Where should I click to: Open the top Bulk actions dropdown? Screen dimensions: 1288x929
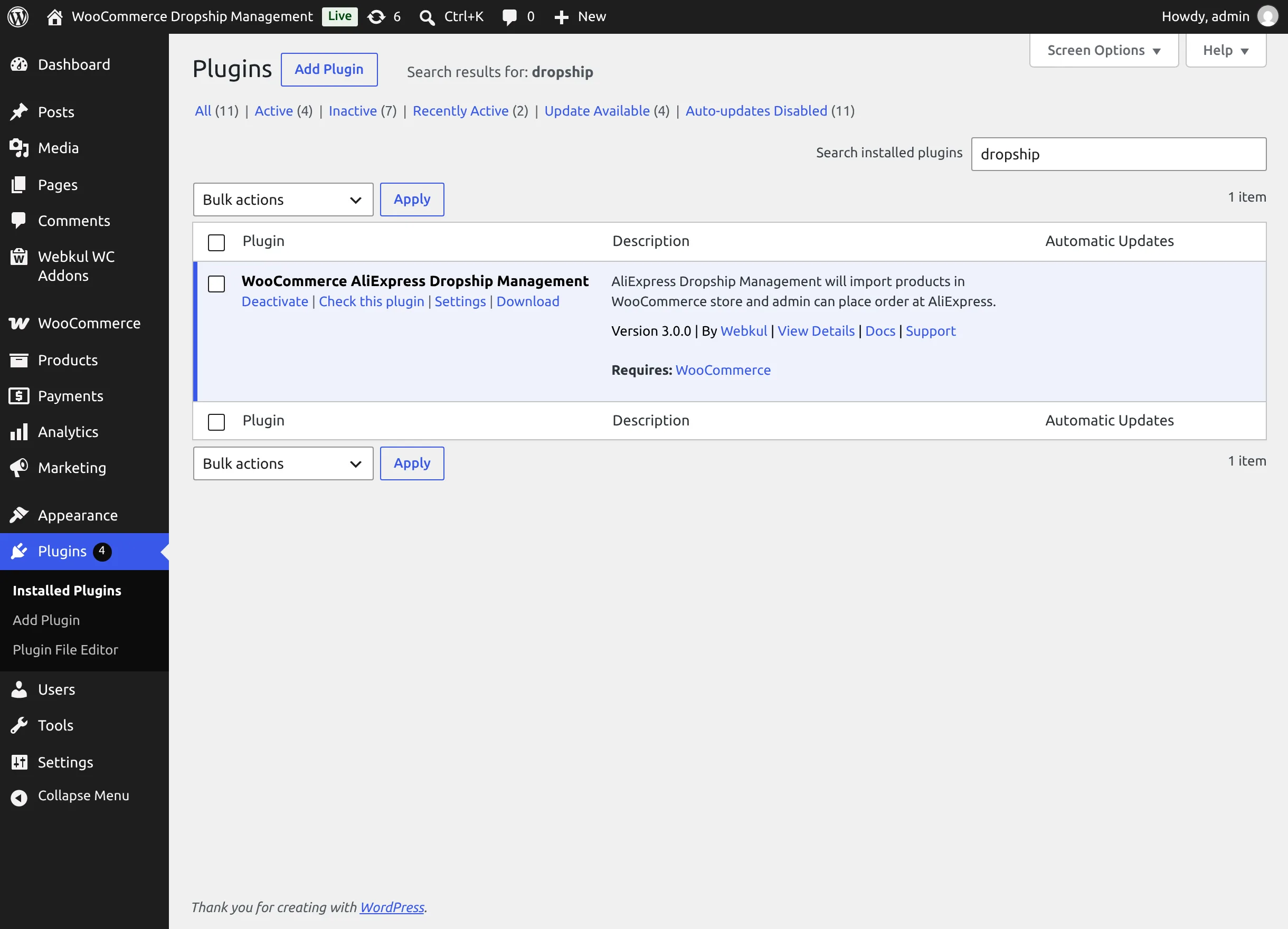click(283, 200)
